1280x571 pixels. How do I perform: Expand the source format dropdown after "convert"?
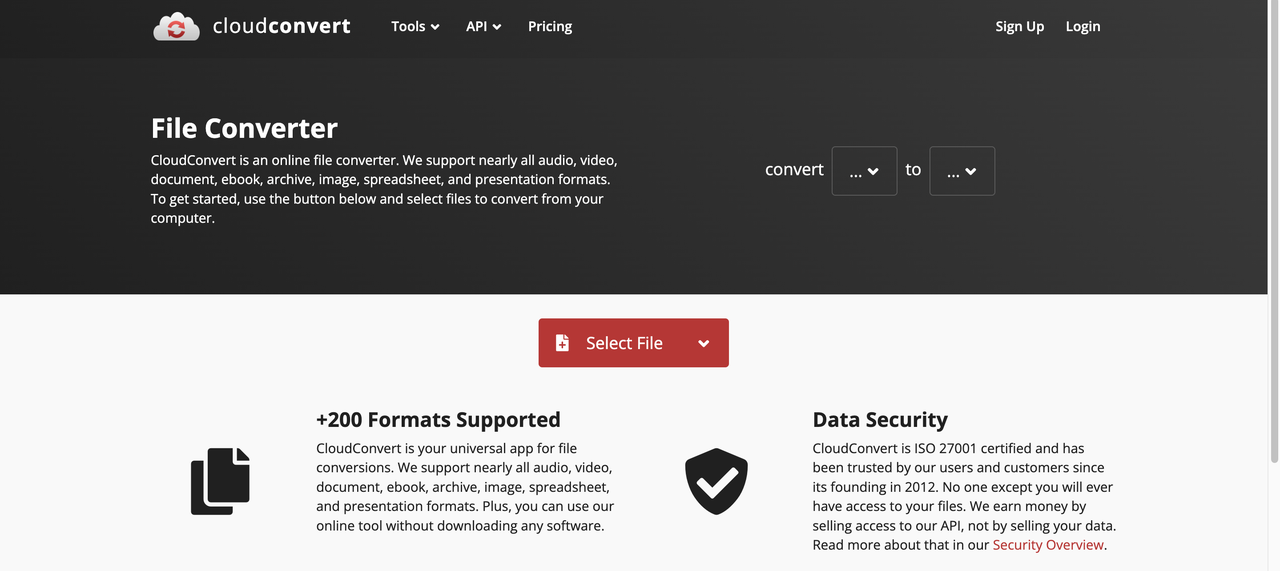click(x=864, y=171)
